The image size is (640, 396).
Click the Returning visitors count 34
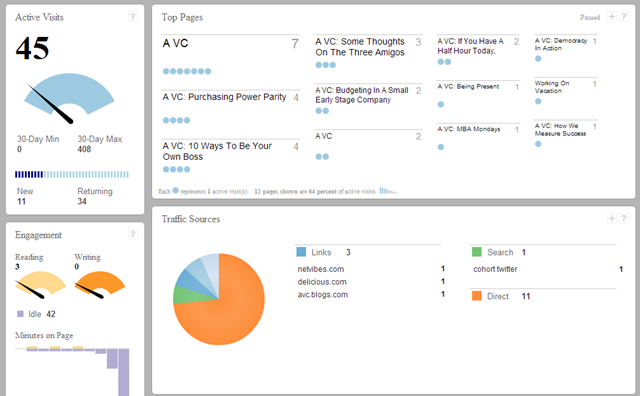pyautogui.click(x=82, y=201)
